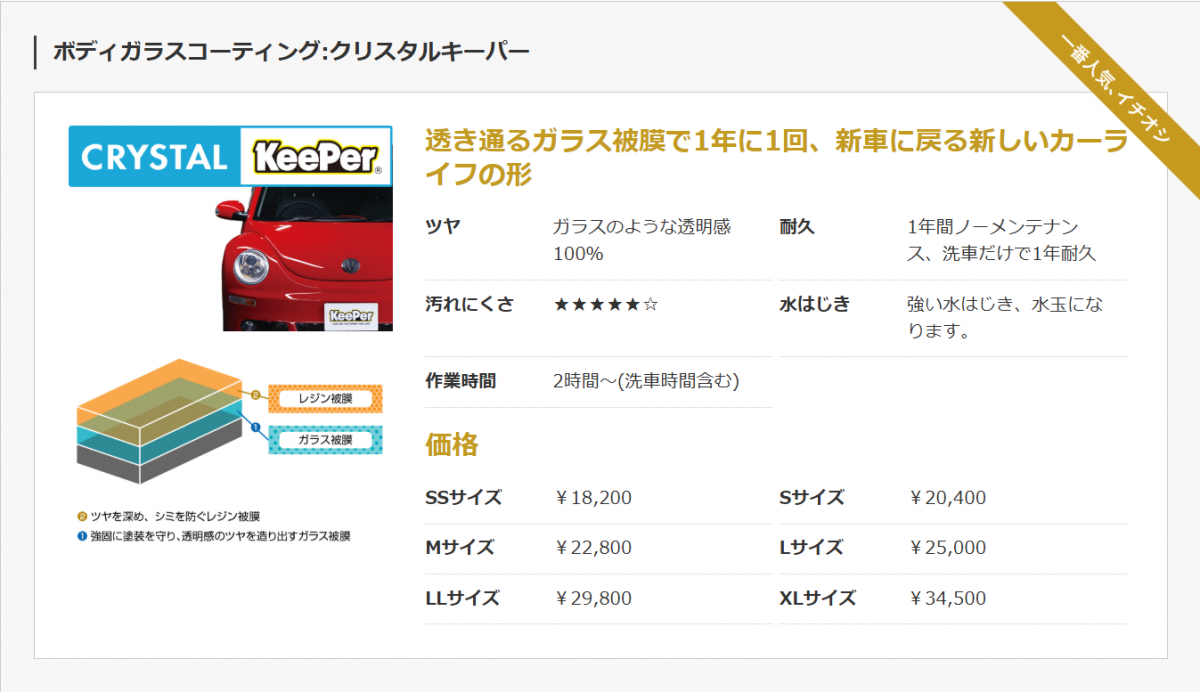Viewport: 1200px width, 692px height.
Task: Select the Sサイズ price ￥20,400
Action: pos(947,497)
